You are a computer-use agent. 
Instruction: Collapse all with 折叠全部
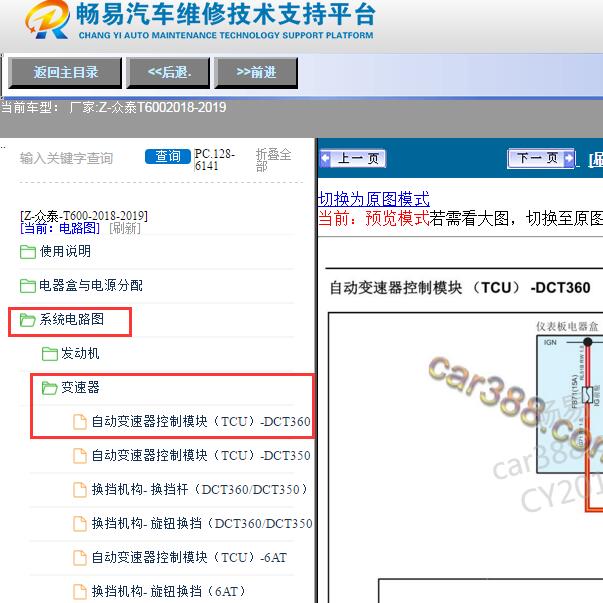point(273,160)
